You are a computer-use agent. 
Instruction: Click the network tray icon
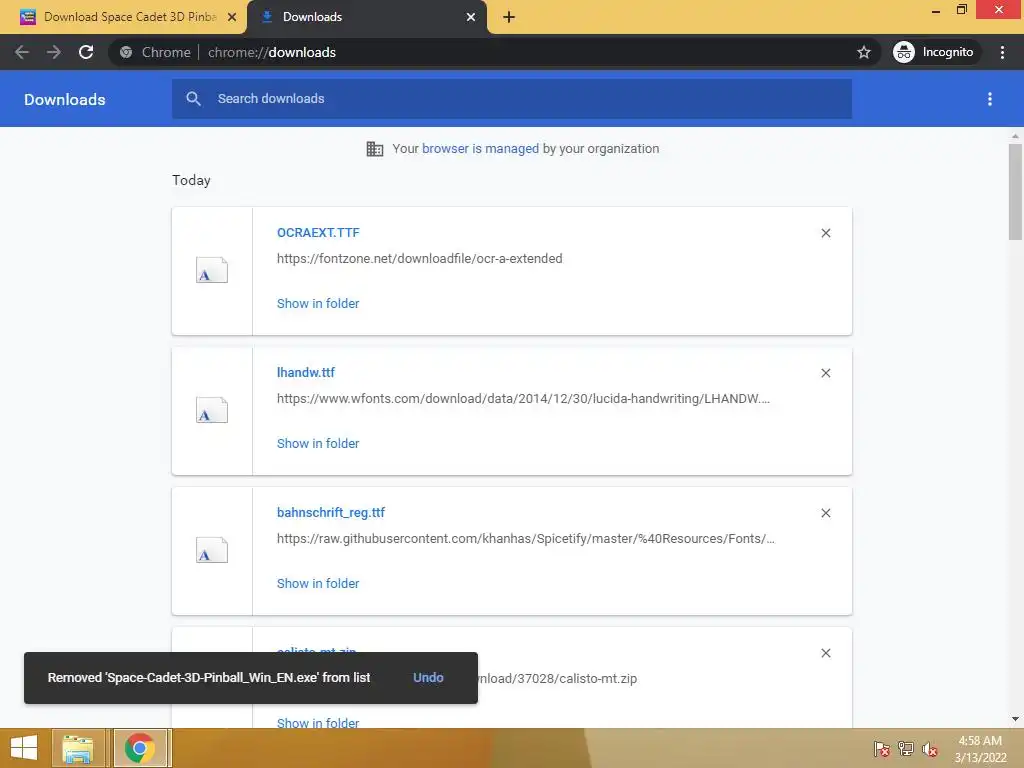(906, 749)
